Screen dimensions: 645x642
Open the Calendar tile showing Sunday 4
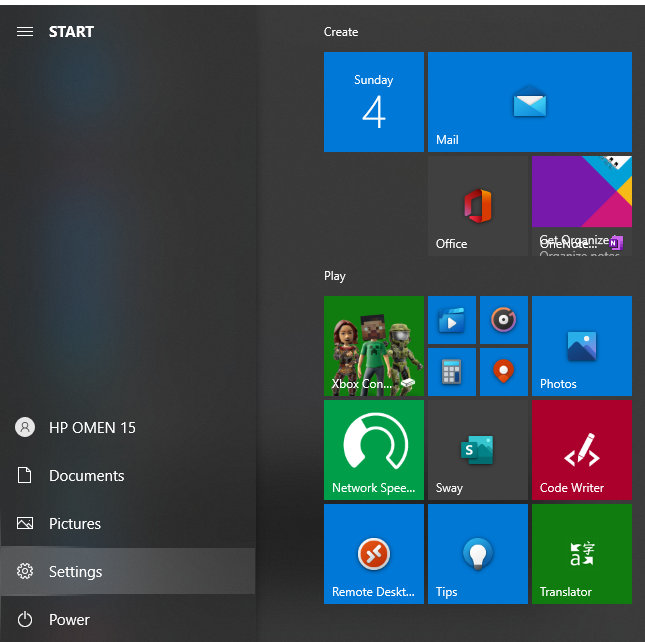coord(373,102)
